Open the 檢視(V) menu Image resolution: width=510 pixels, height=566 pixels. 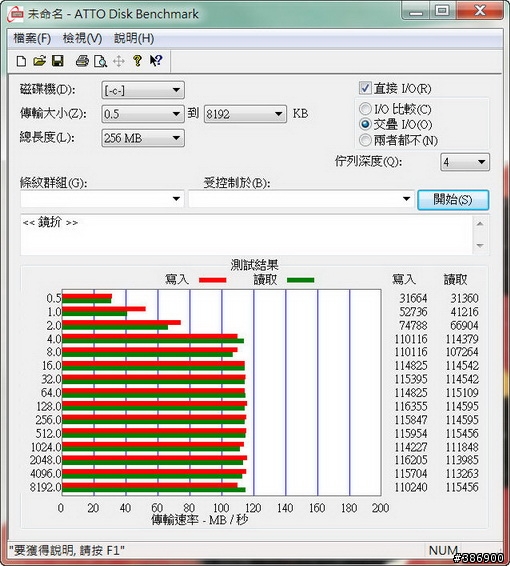pyautogui.click(x=82, y=38)
